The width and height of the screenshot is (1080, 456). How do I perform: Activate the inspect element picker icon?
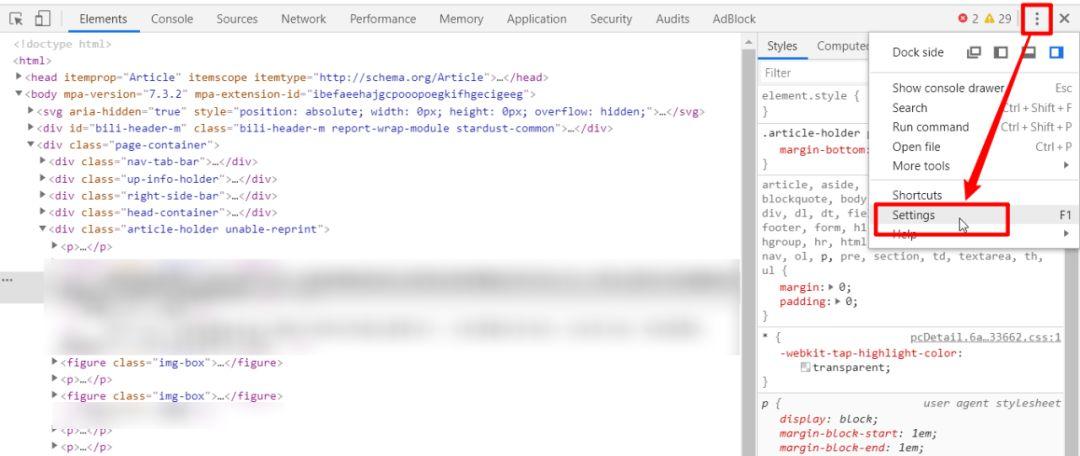tap(16, 19)
